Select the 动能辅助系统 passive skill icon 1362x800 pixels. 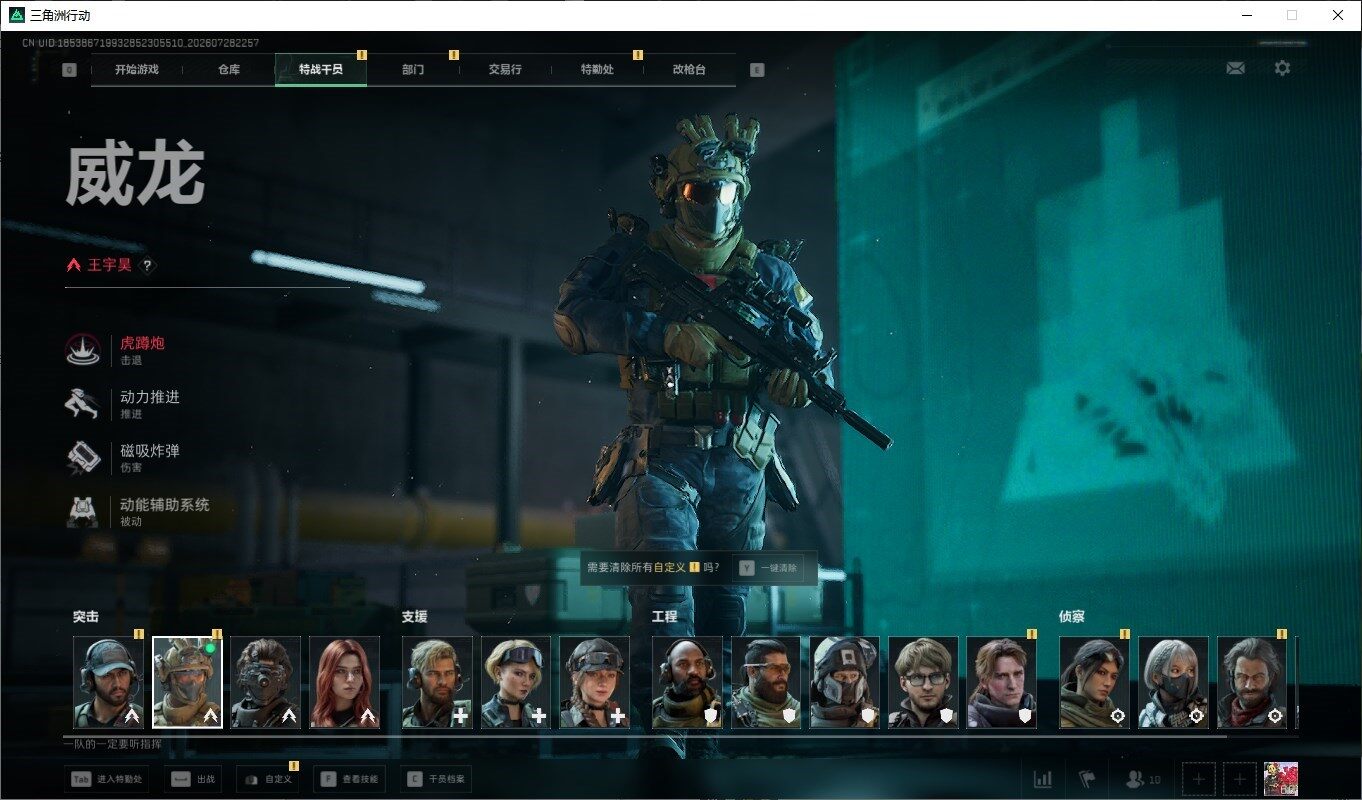(82, 511)
